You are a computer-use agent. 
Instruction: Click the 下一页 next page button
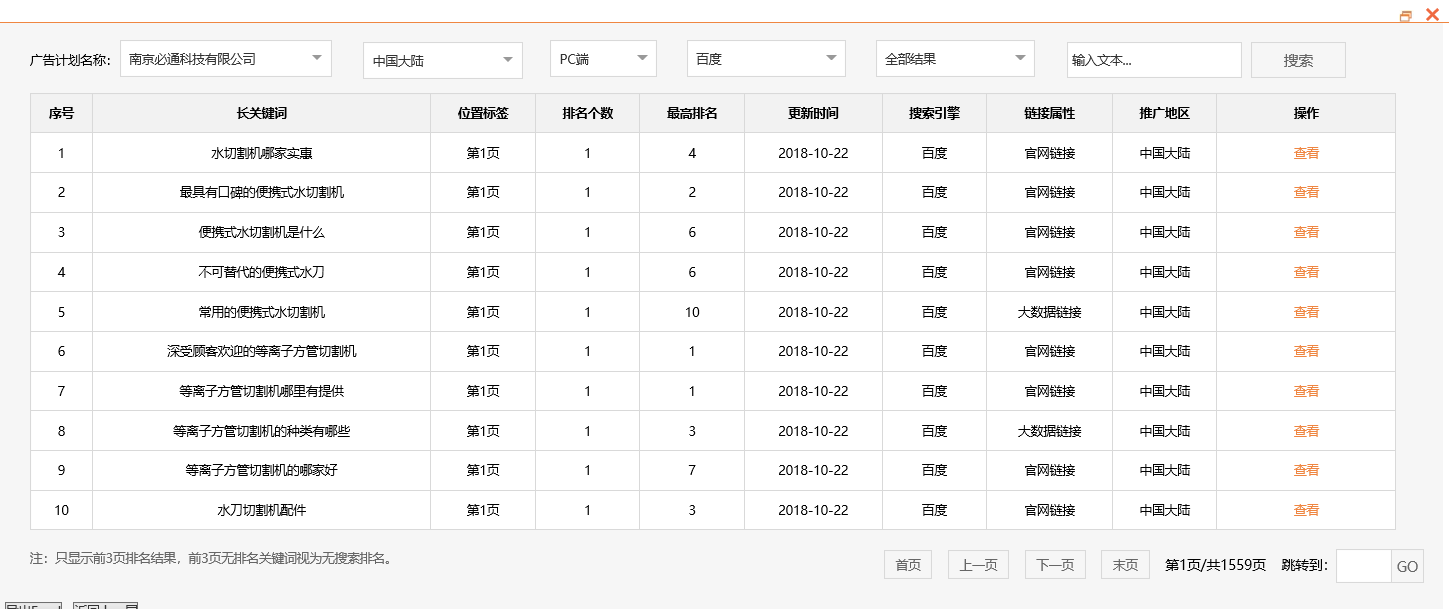pos(1054,564)
